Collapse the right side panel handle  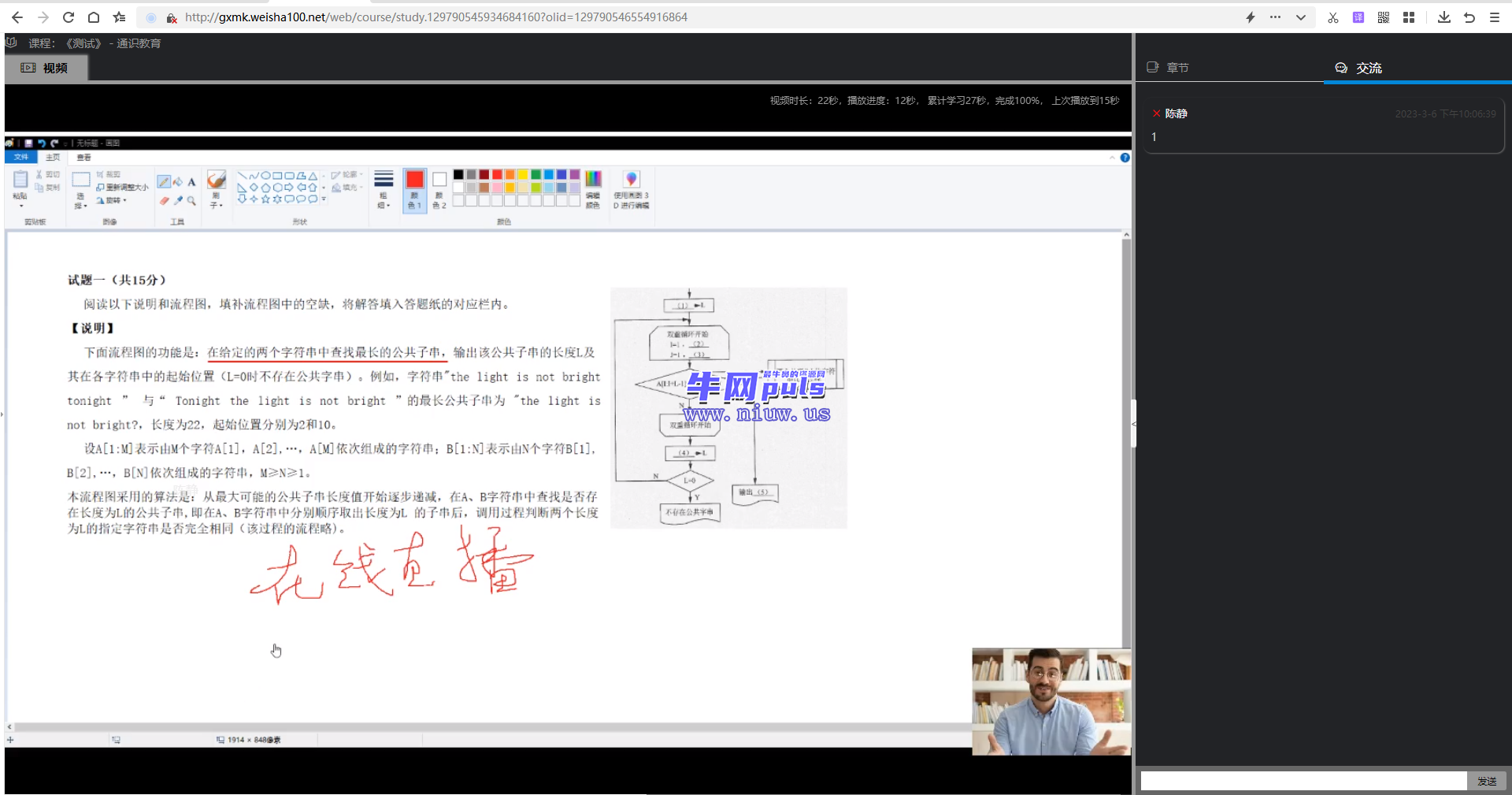coord(1134,424)
